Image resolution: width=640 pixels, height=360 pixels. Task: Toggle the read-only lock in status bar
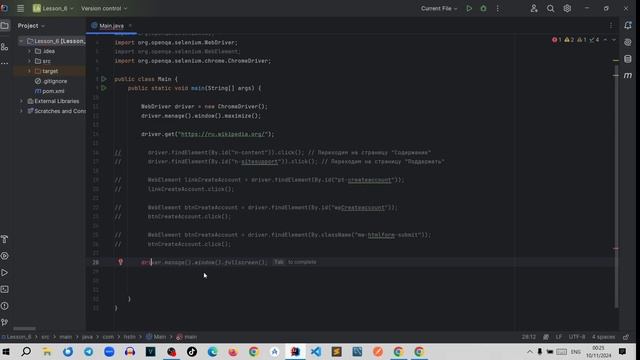[x=626, y=337]
